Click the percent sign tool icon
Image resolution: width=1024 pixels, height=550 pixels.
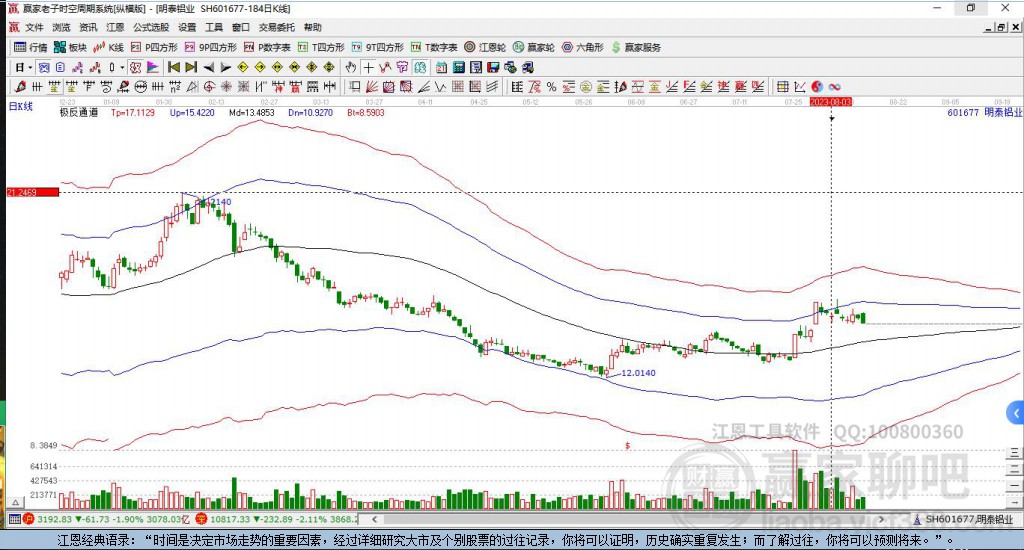click(551, 86)
